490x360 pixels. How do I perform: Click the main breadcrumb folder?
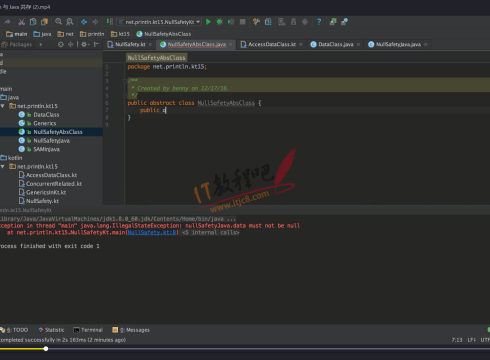click(17, 34)
